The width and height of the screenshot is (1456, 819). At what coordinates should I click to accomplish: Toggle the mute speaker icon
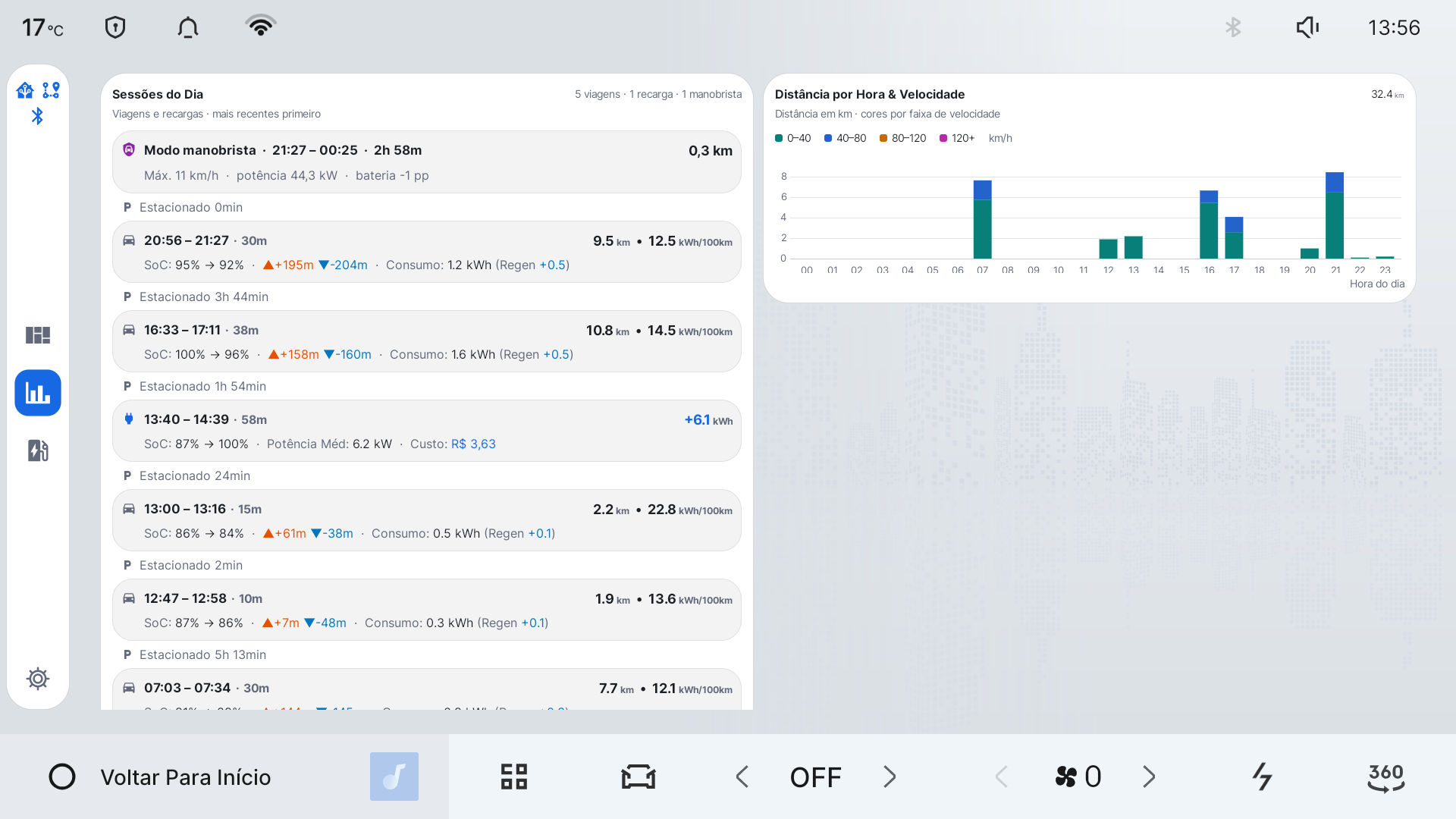coord(1307,27)
